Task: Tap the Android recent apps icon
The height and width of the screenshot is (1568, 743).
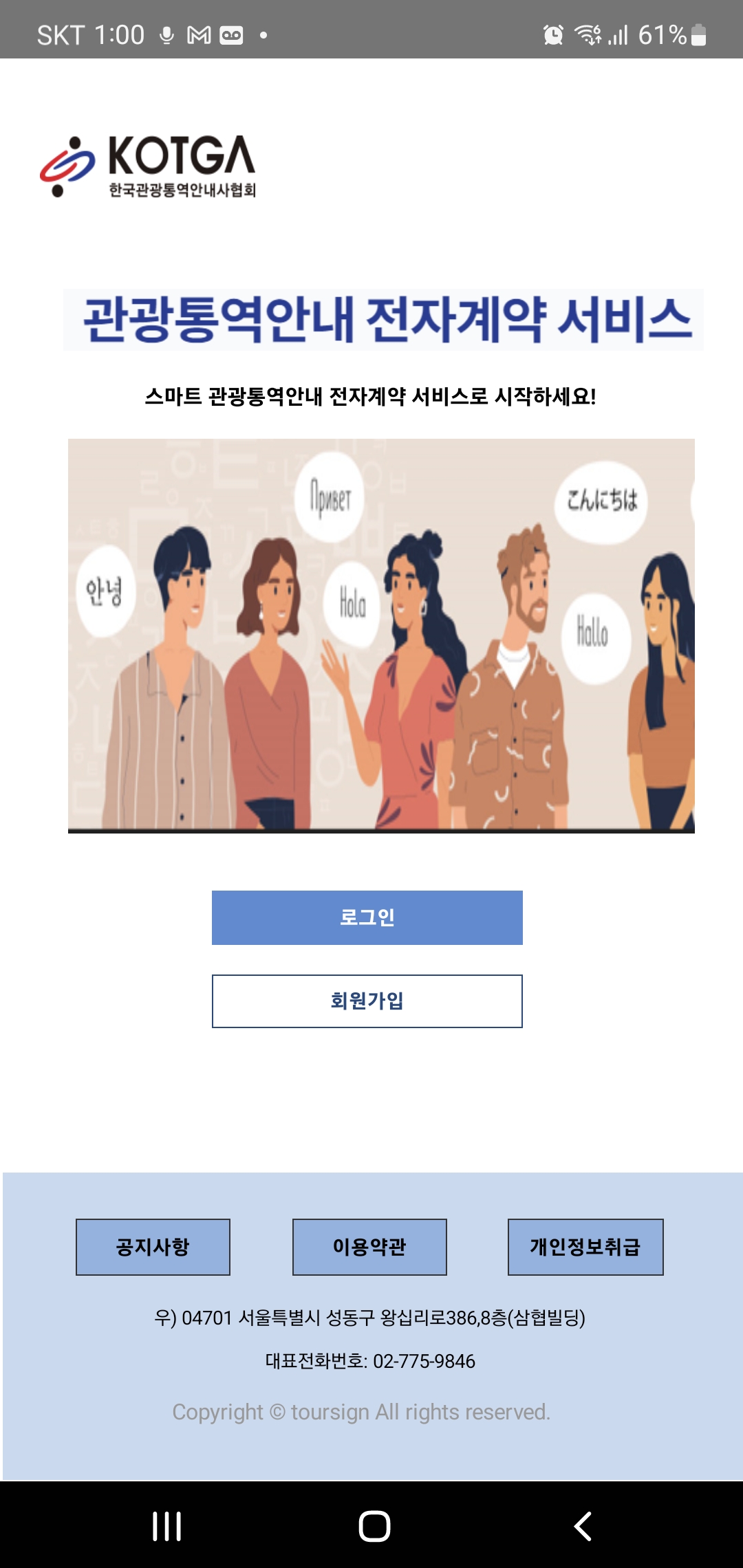Action: 166,1526
